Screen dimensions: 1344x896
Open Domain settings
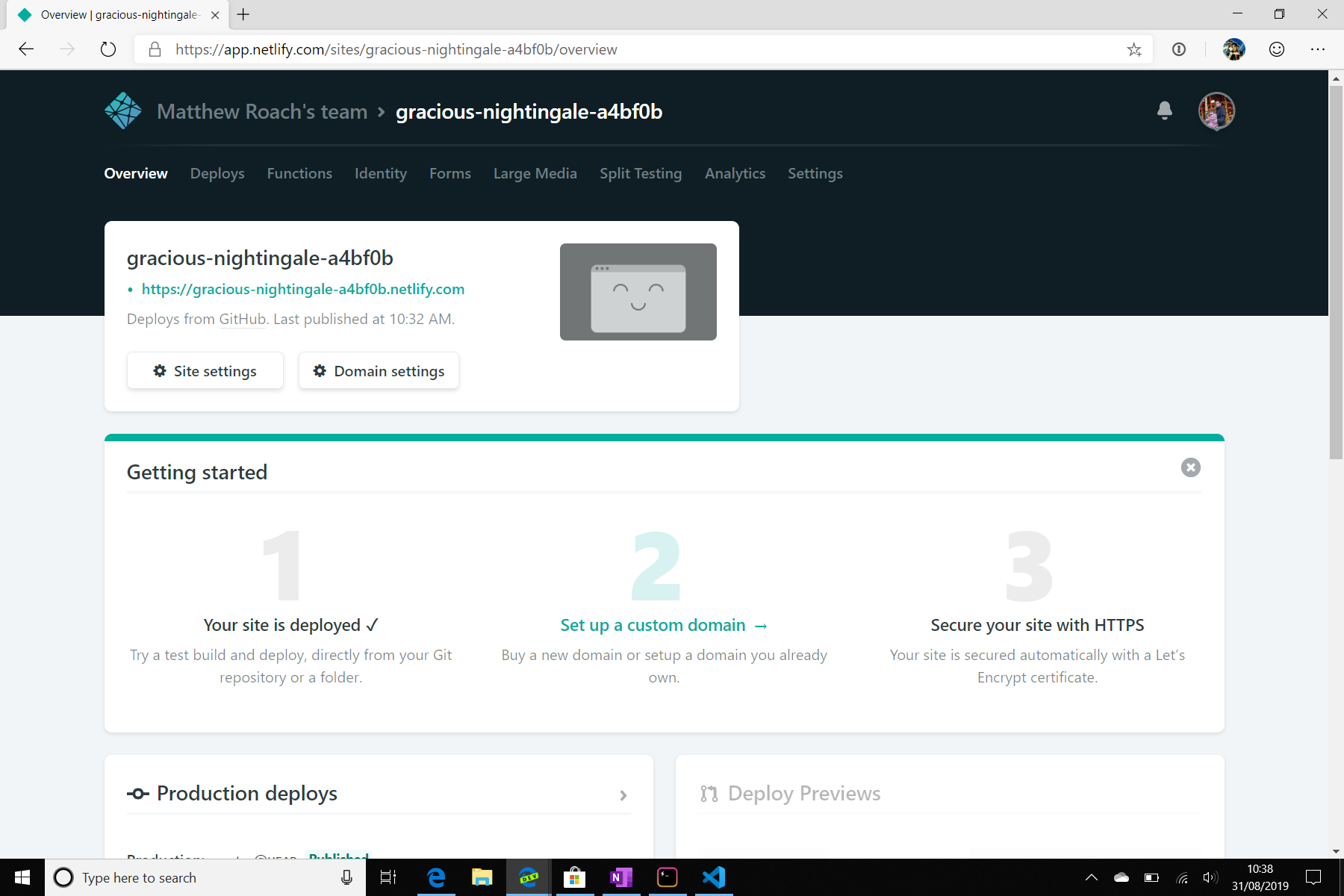click(379, 371)
